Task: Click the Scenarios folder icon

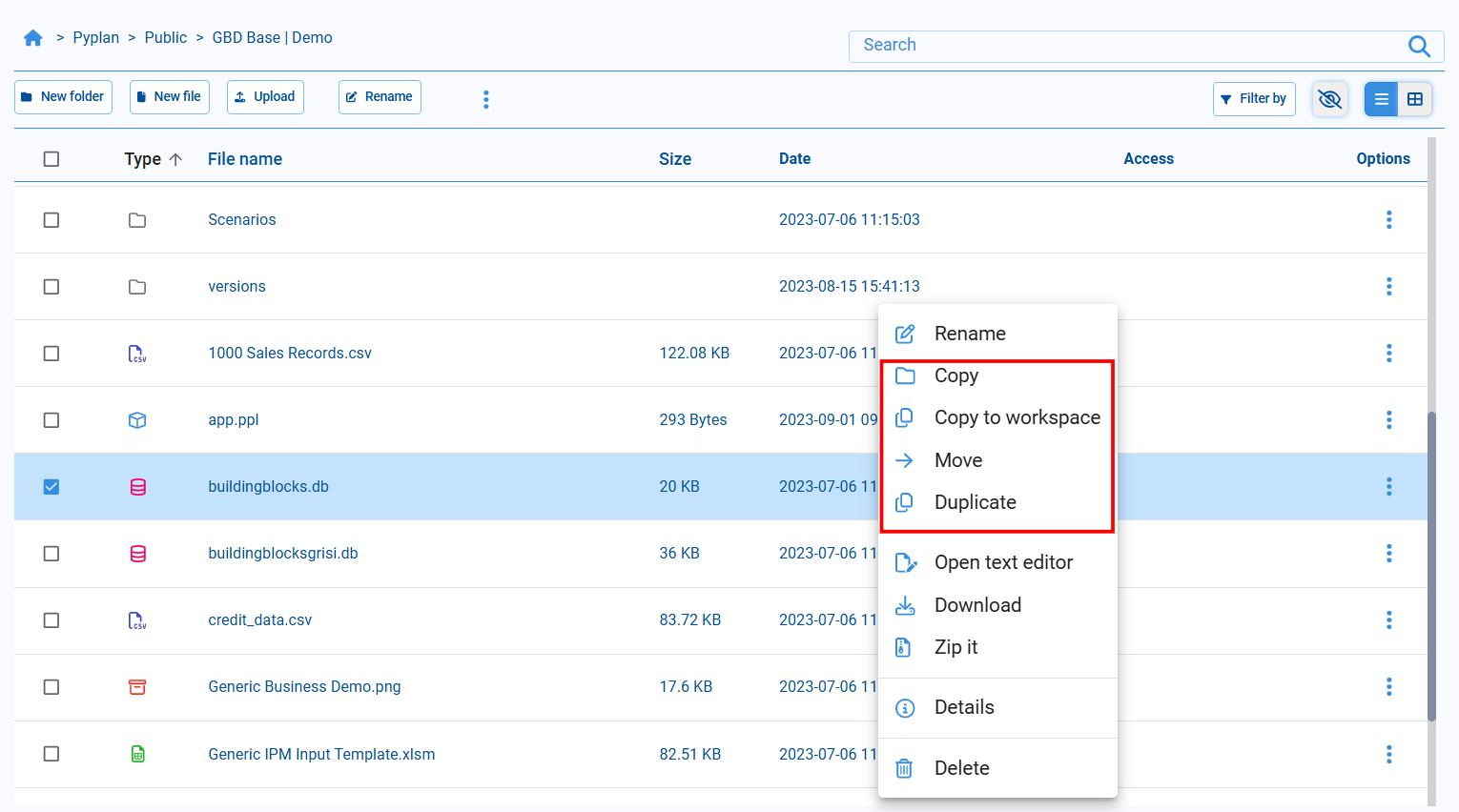Action: [137, 220]
